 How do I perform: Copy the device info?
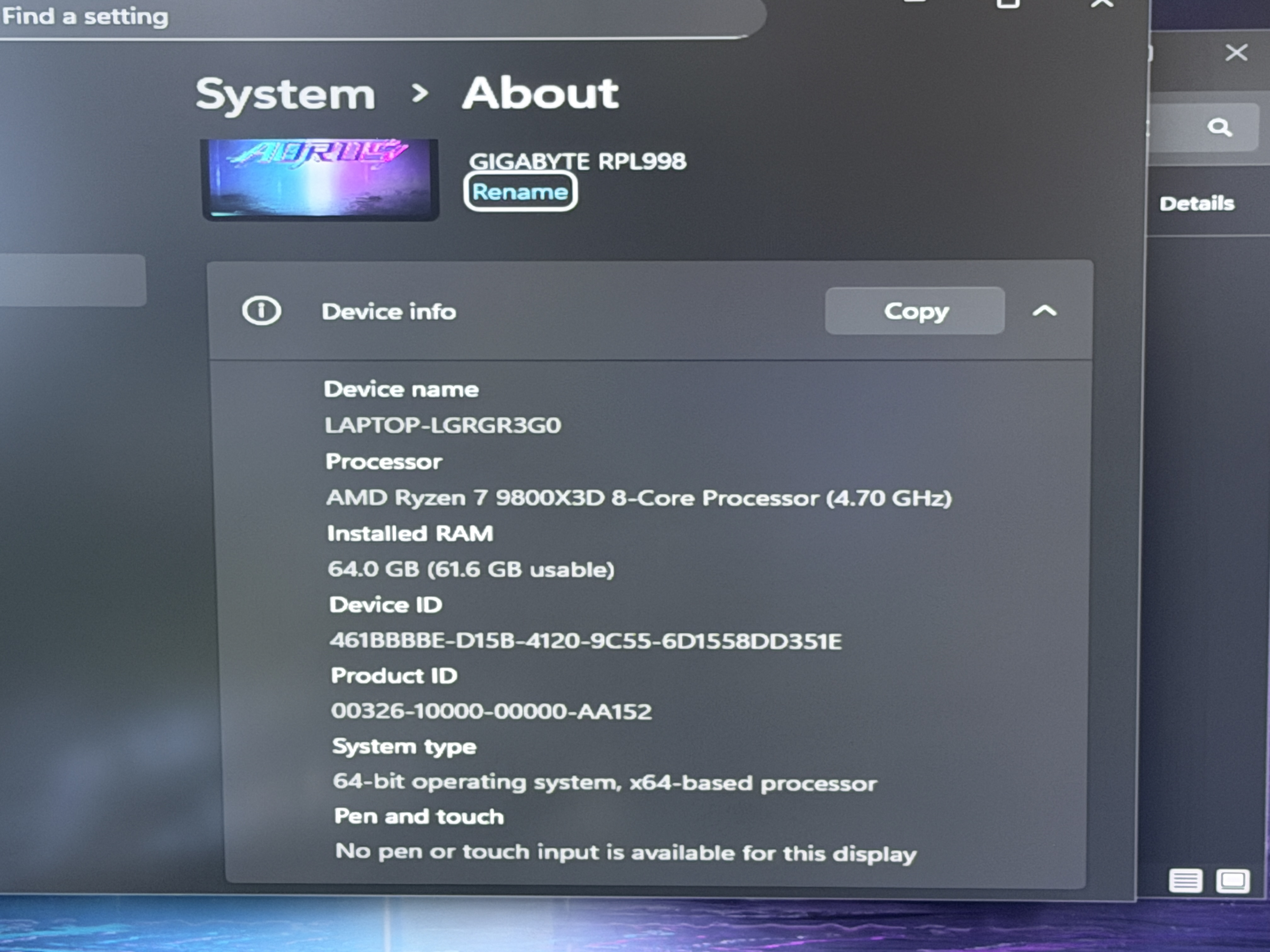coord(915,310)
